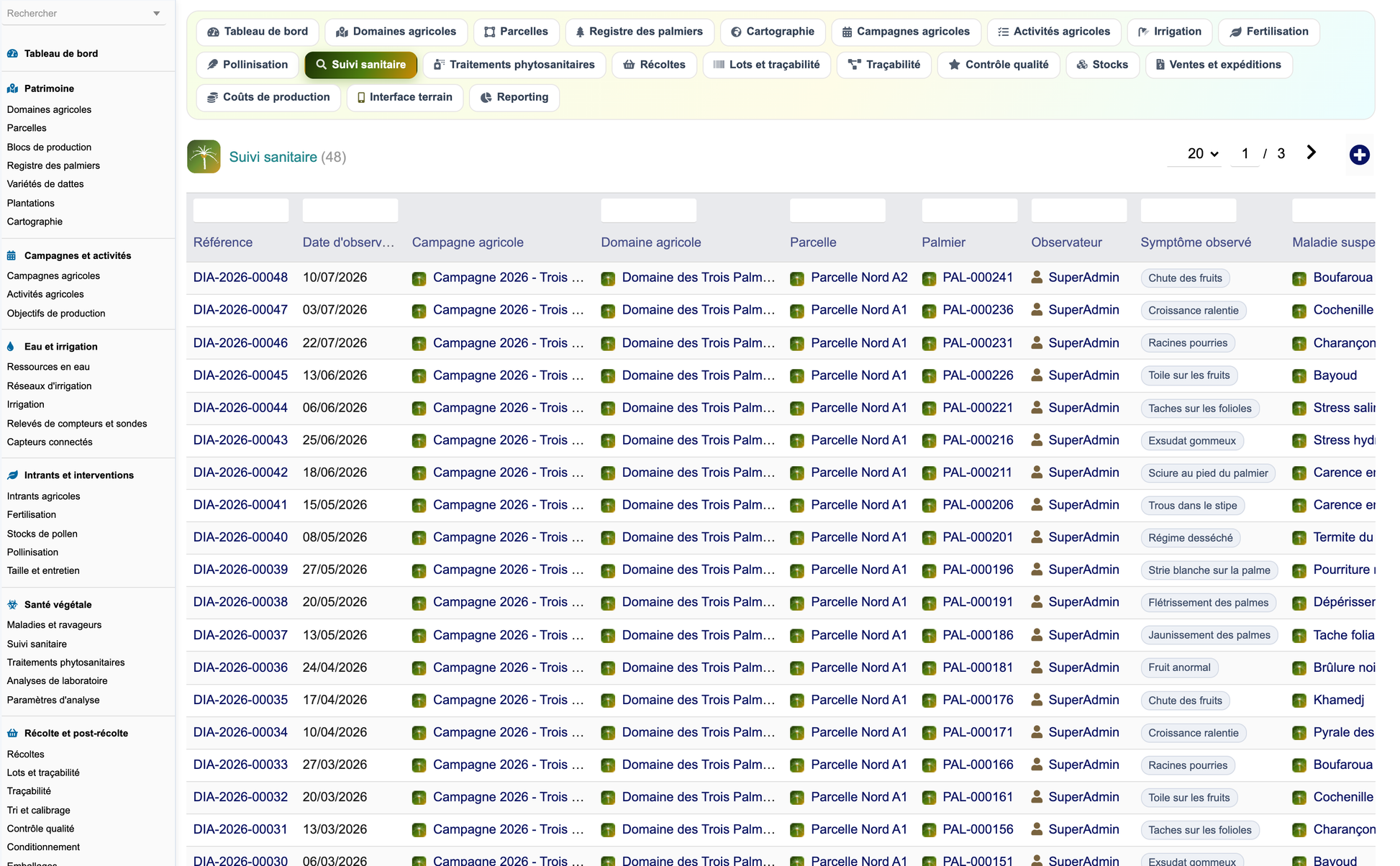Open the Registre des palmiers tab
The image size is (1400, 866).
coord(640,32)
